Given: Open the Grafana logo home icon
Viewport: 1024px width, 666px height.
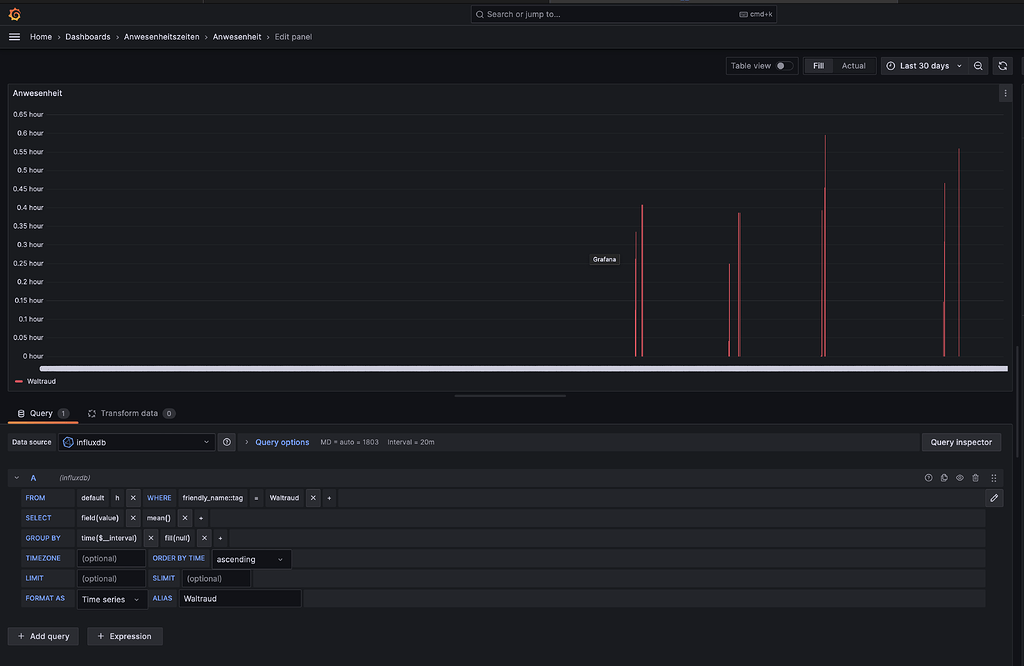Looking at the screenshot, I should coord(14,14).
